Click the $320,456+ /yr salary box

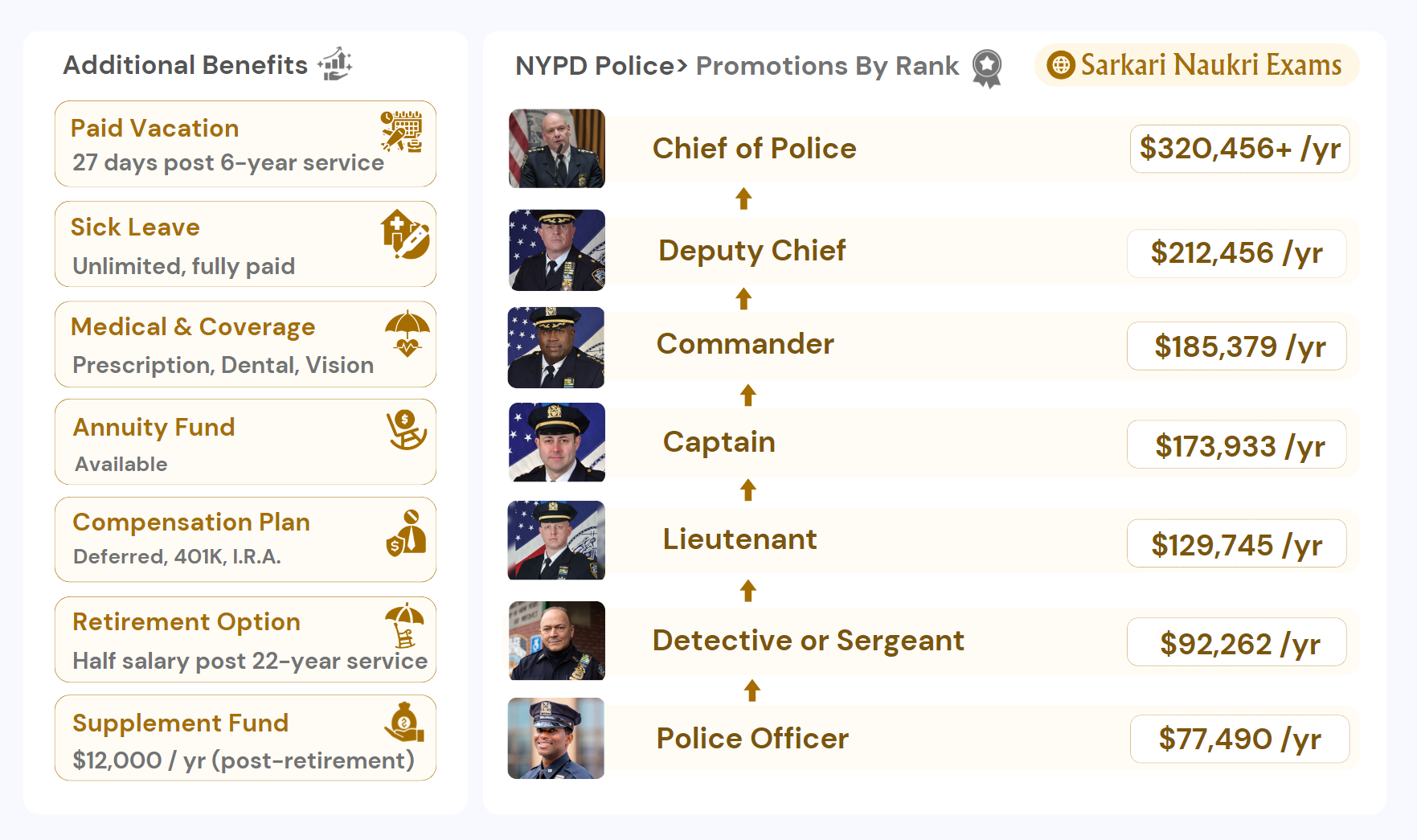[1239, 149]
